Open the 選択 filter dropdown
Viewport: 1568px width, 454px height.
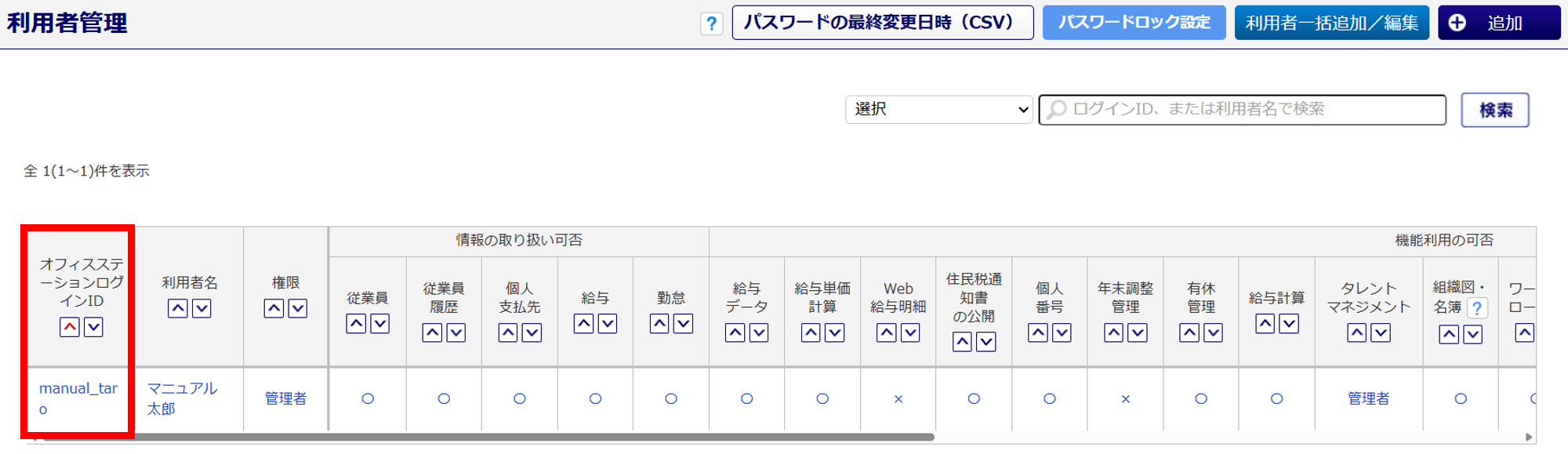tap(938, 110)
